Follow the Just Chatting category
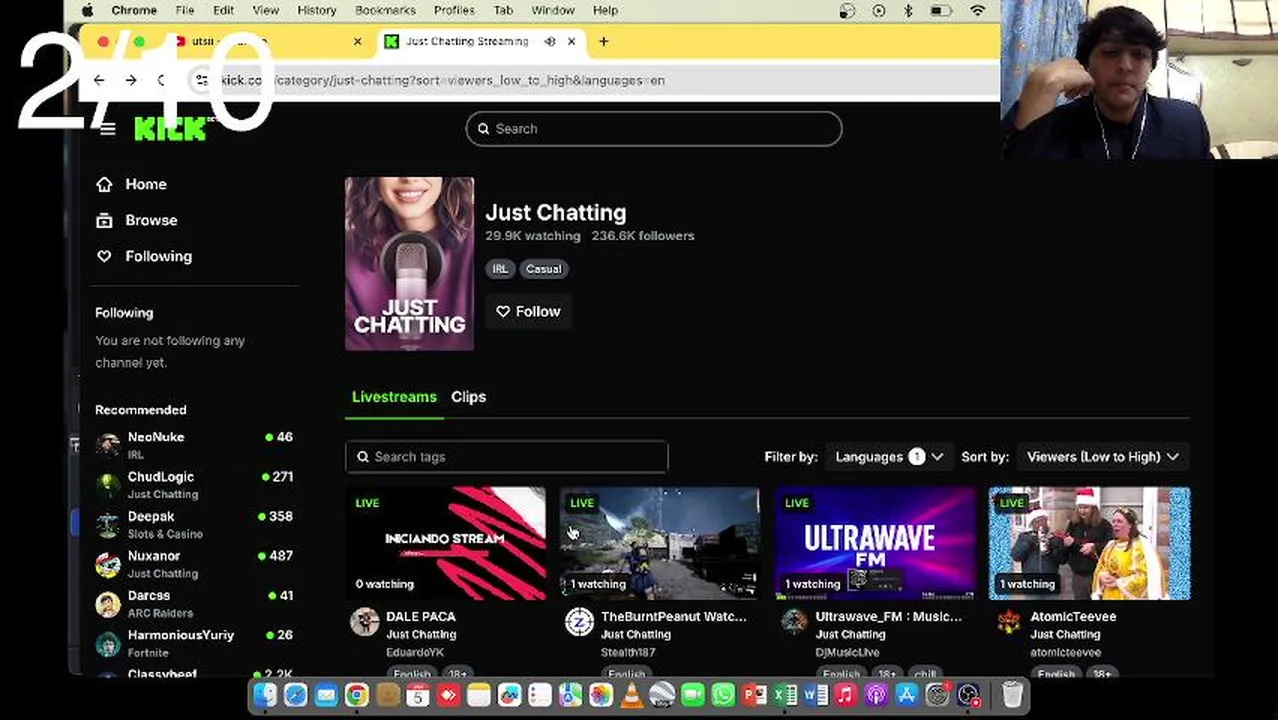 pos(528,311)
